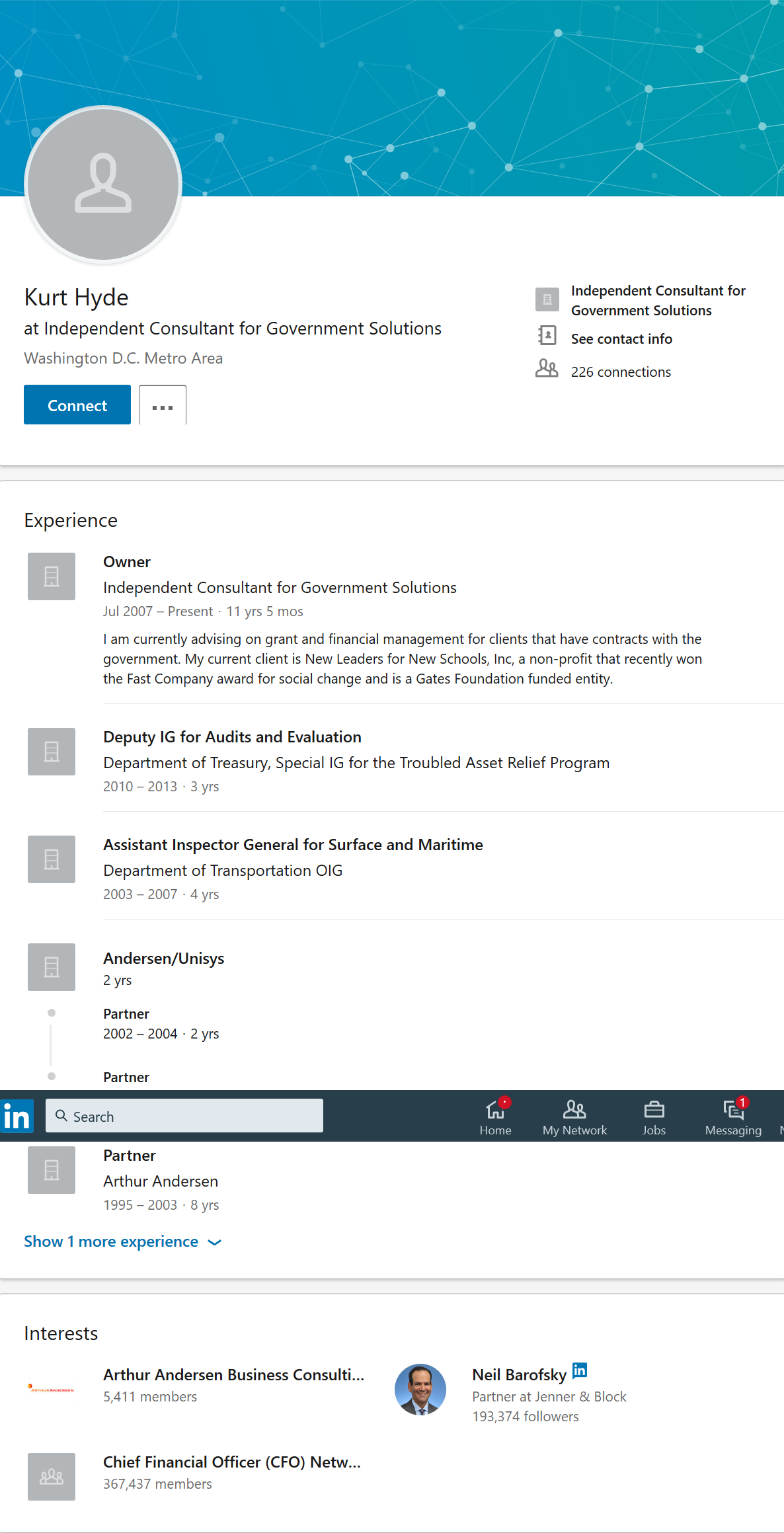The height and width of the screenshot is (1533, 784).
Task: Click the Andersen/Unisys experience heading
Action: pos(163,958)
